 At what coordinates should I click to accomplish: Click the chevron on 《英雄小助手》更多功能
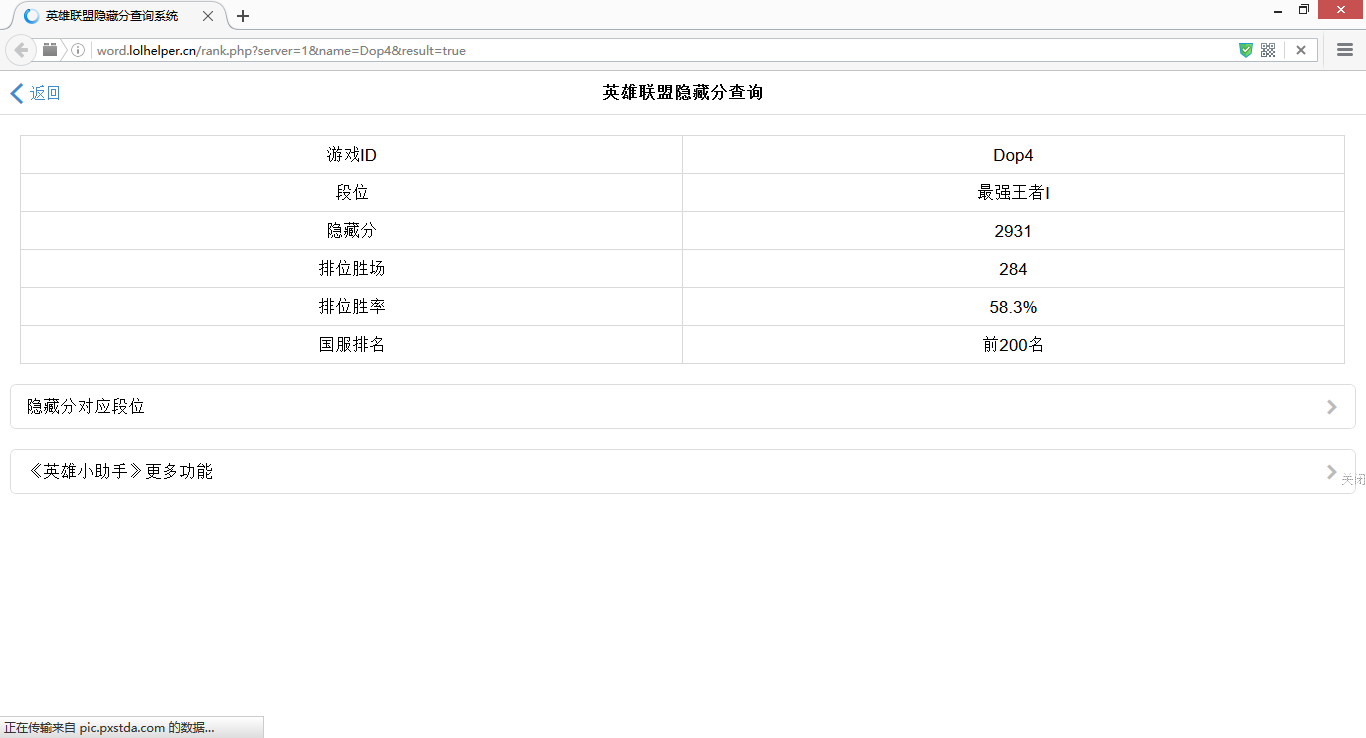click(1331, 471)
